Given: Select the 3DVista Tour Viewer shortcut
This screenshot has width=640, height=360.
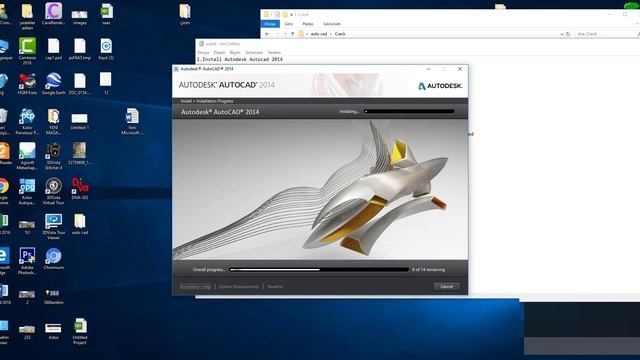Looking at the screenshot, I should 53,227.
